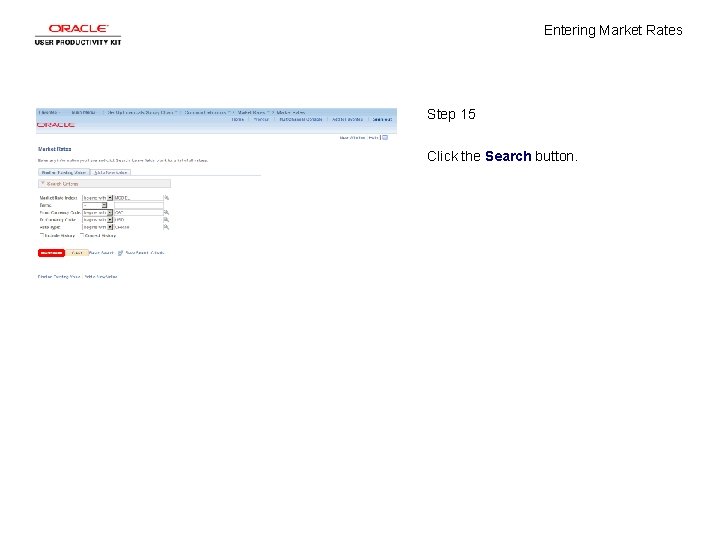Click the To Currency Code value field
This screenshot has width=720, height=540.
pos(139,220)
